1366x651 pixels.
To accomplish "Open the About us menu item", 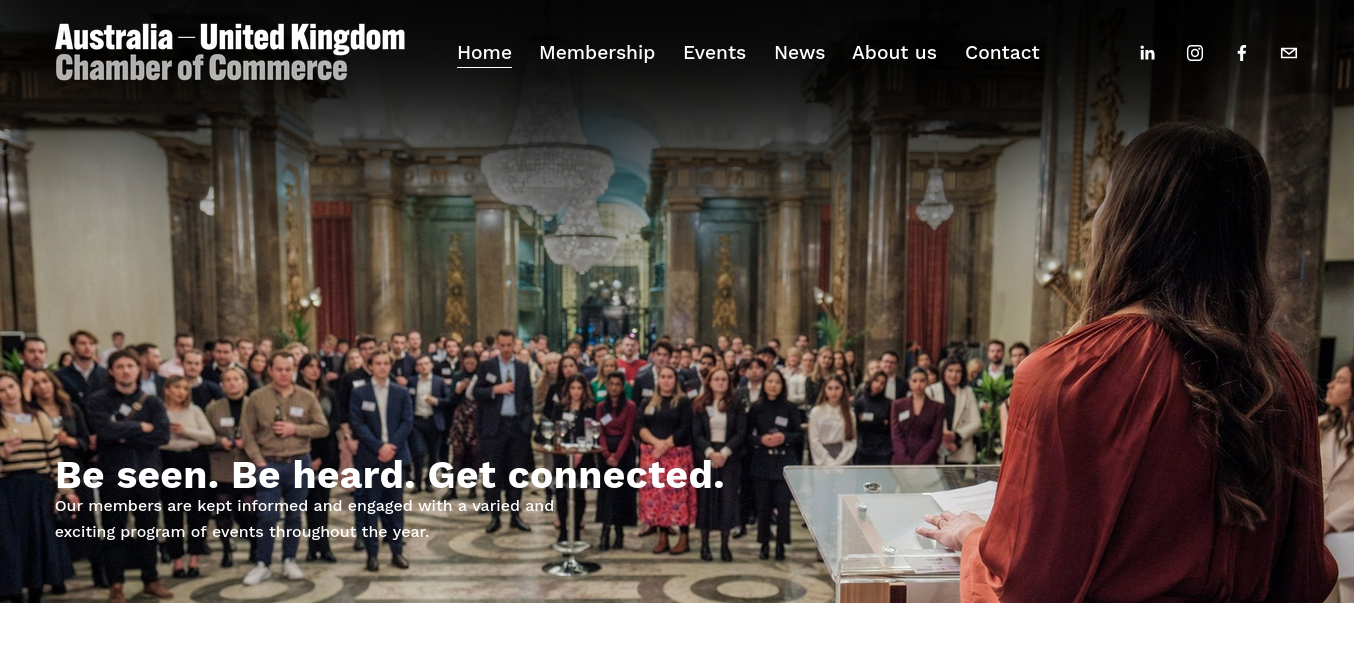I will point(894,52).
